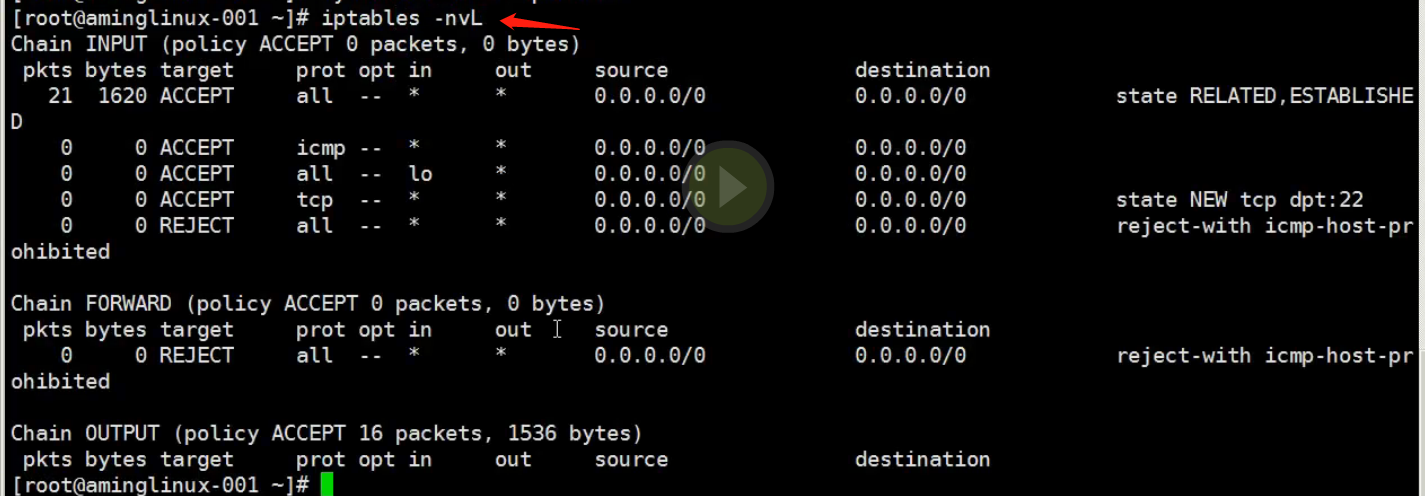Click ACCEPT target in the icmp row

(196, 148)
